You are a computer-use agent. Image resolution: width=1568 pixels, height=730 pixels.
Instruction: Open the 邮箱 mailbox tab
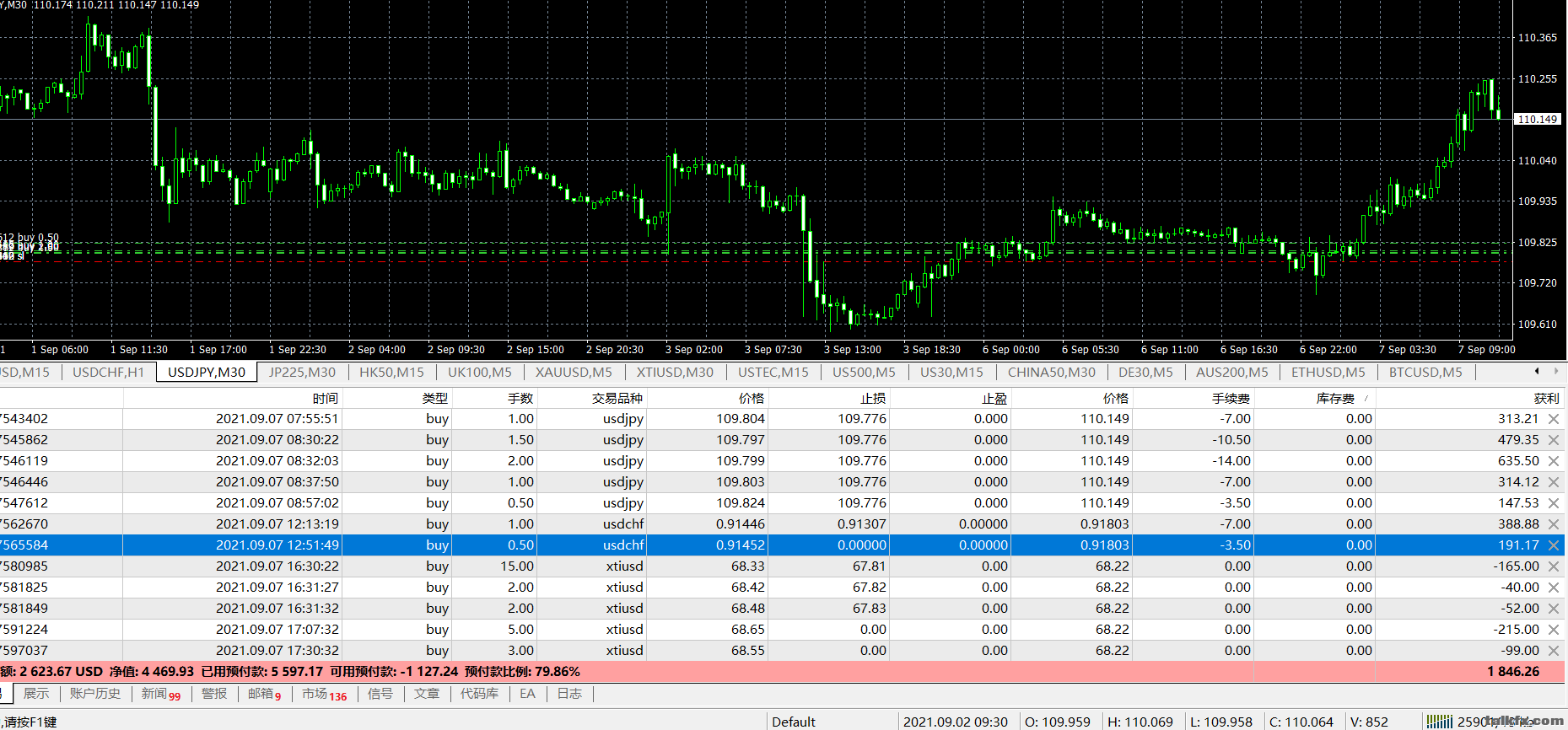pos(264,694)
